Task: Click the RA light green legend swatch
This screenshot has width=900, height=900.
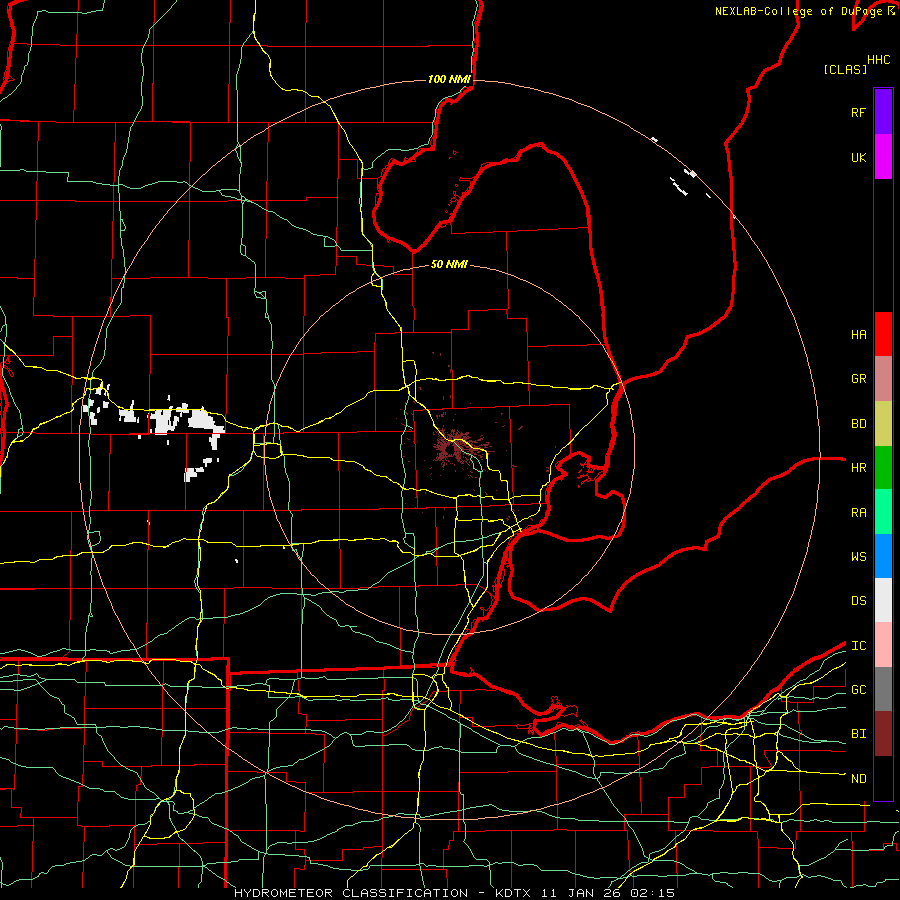Action: point(883,512)
